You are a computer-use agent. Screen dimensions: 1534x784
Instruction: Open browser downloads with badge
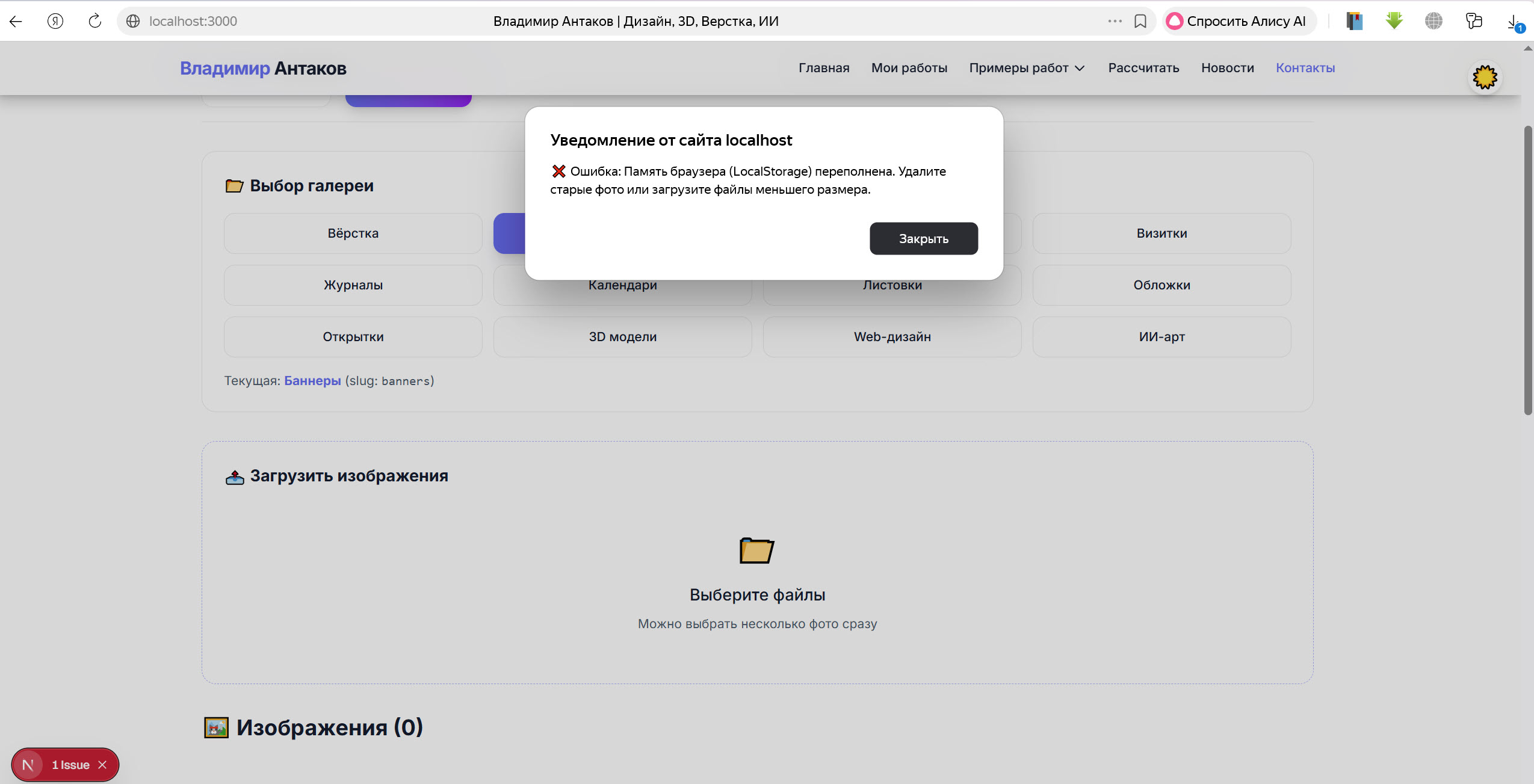click(x=1515, y=23)
